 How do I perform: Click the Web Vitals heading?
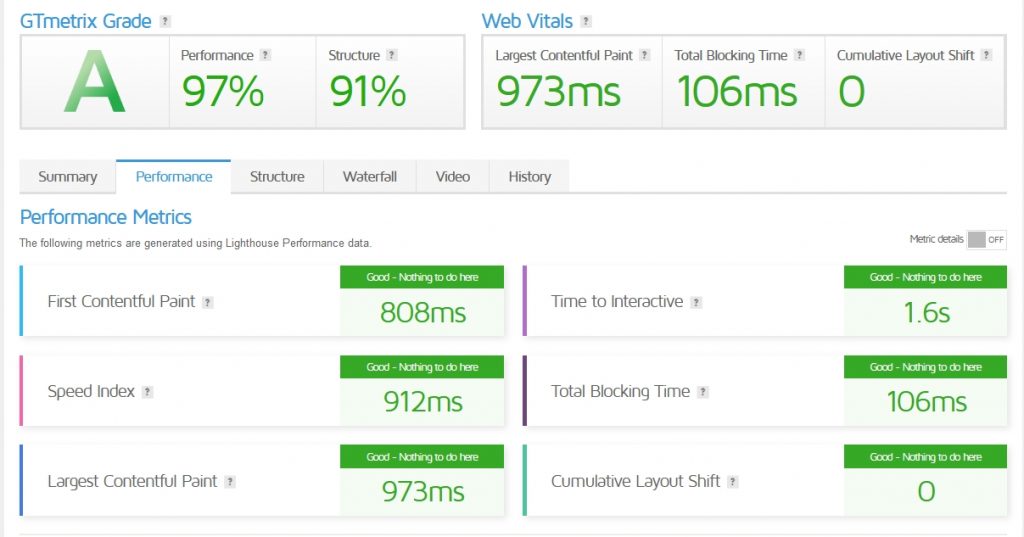coord(527,22)
